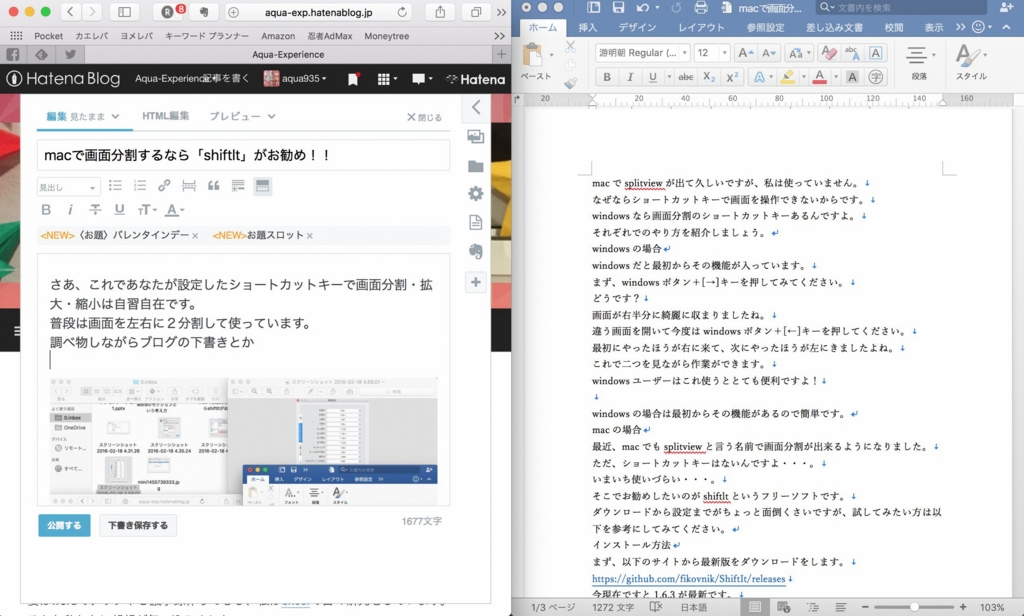
Task: Click the Print icon in Word
Action: 701,8
